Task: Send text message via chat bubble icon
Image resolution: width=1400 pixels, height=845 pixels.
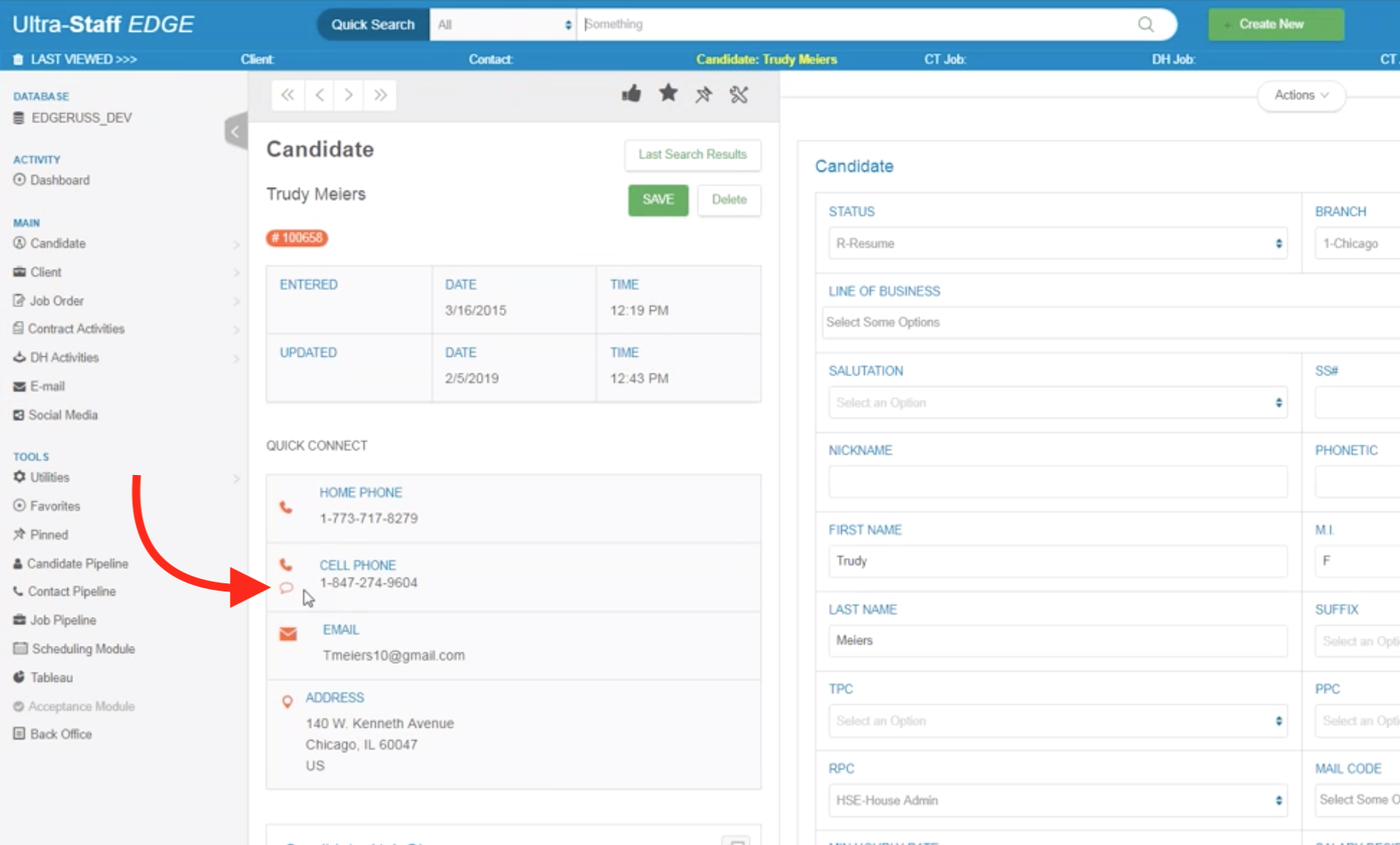Action: tap(286, 587)
